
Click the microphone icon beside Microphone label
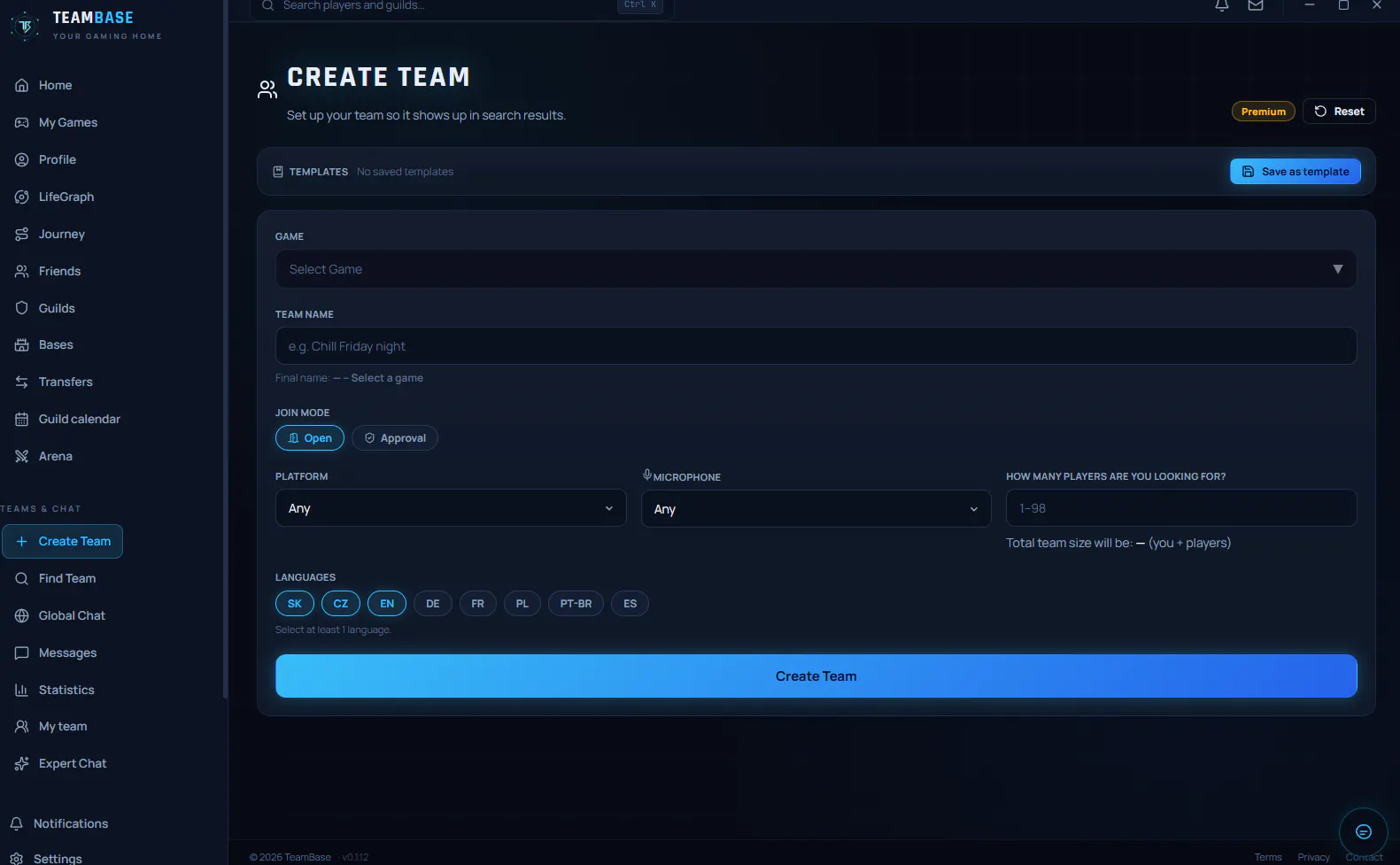pos(647,475)
